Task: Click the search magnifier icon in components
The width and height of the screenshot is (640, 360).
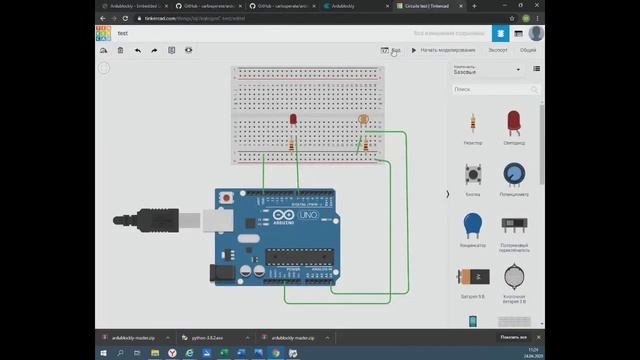Action: [534, 89]
